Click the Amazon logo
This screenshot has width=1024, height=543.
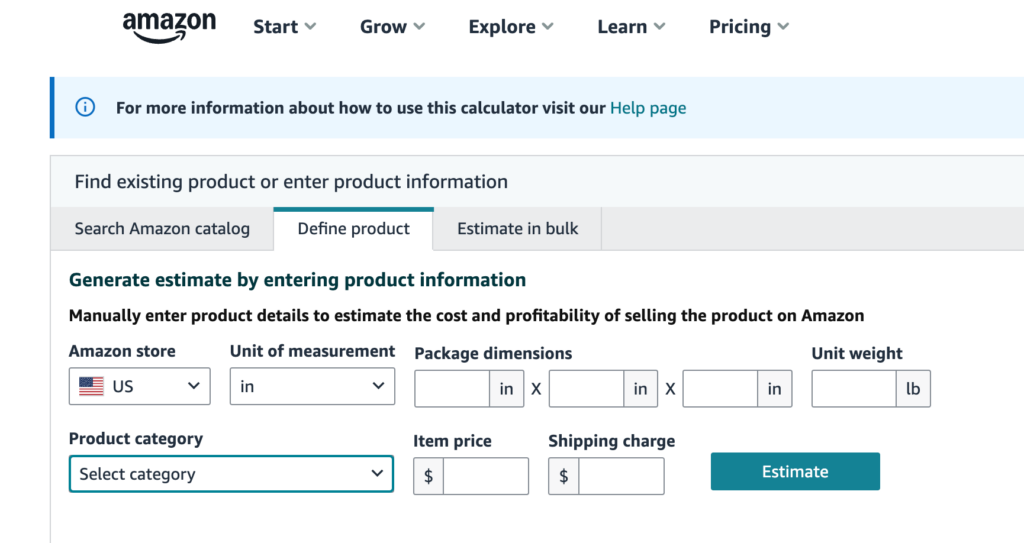click(169, 27)
